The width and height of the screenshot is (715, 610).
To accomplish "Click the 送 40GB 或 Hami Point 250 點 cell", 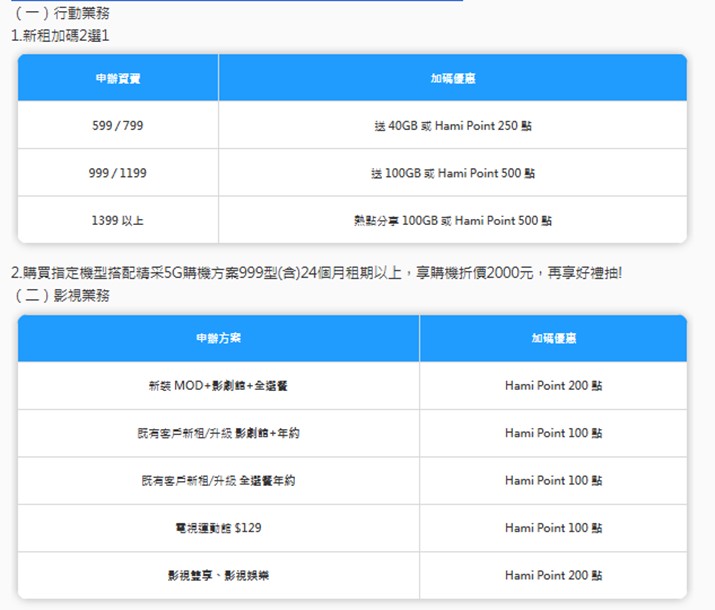I will (452, 126).
